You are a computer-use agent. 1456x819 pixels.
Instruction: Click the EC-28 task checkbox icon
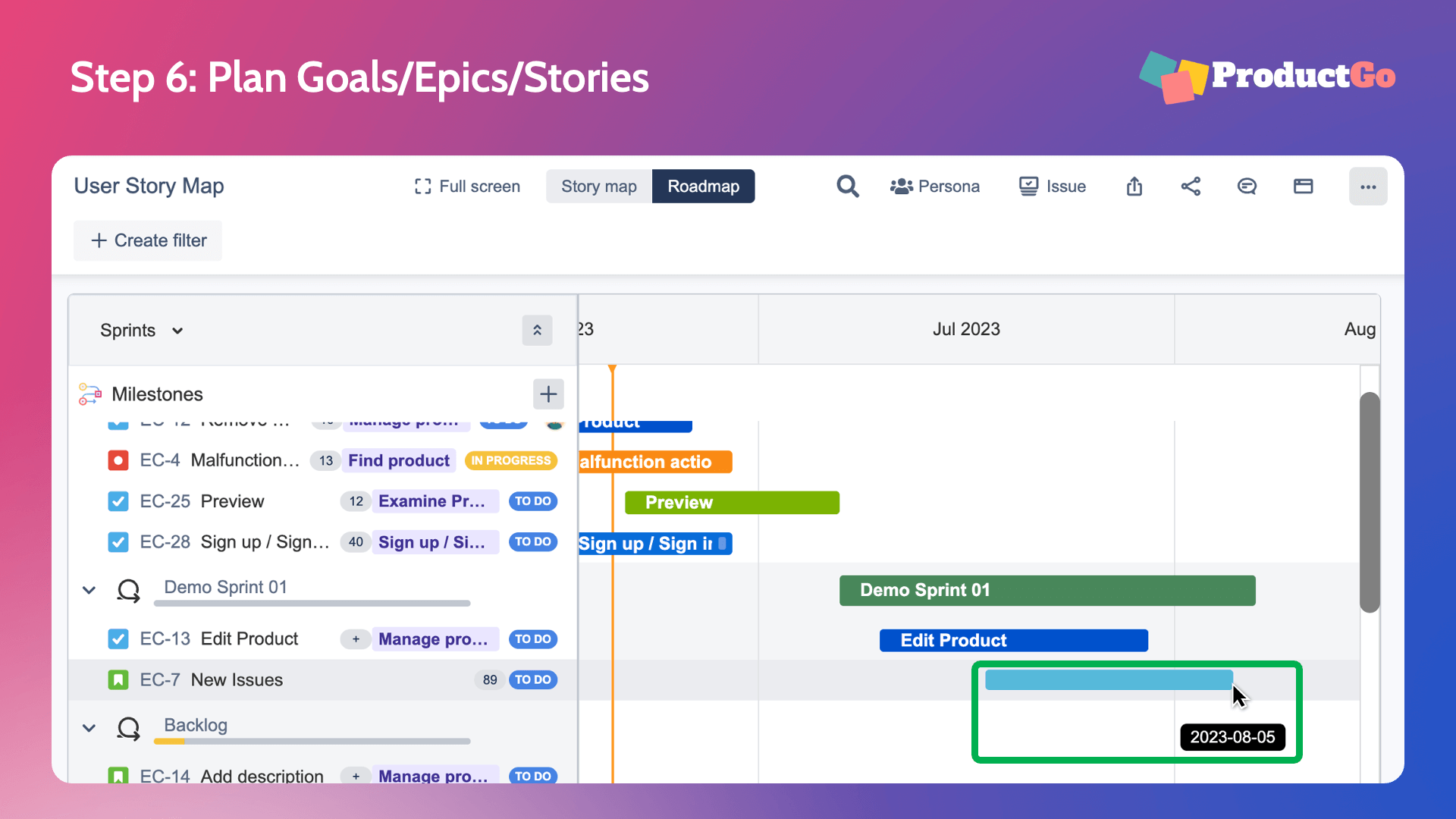[x=118, y=542]
